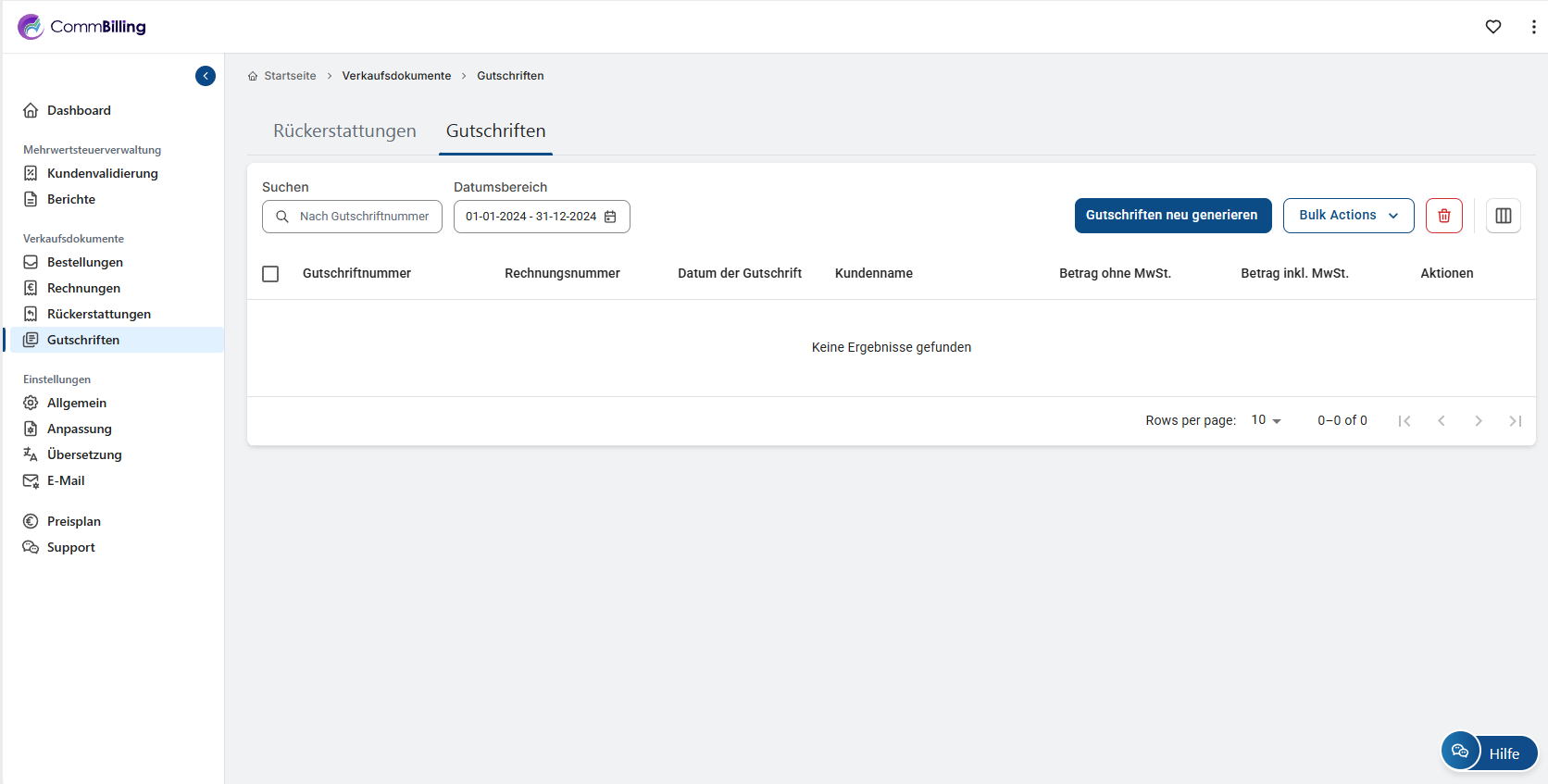Viewport: 1548px width, 784px height.
Task: Open Dashboard from the sidebar
Action: coord(79,110)
